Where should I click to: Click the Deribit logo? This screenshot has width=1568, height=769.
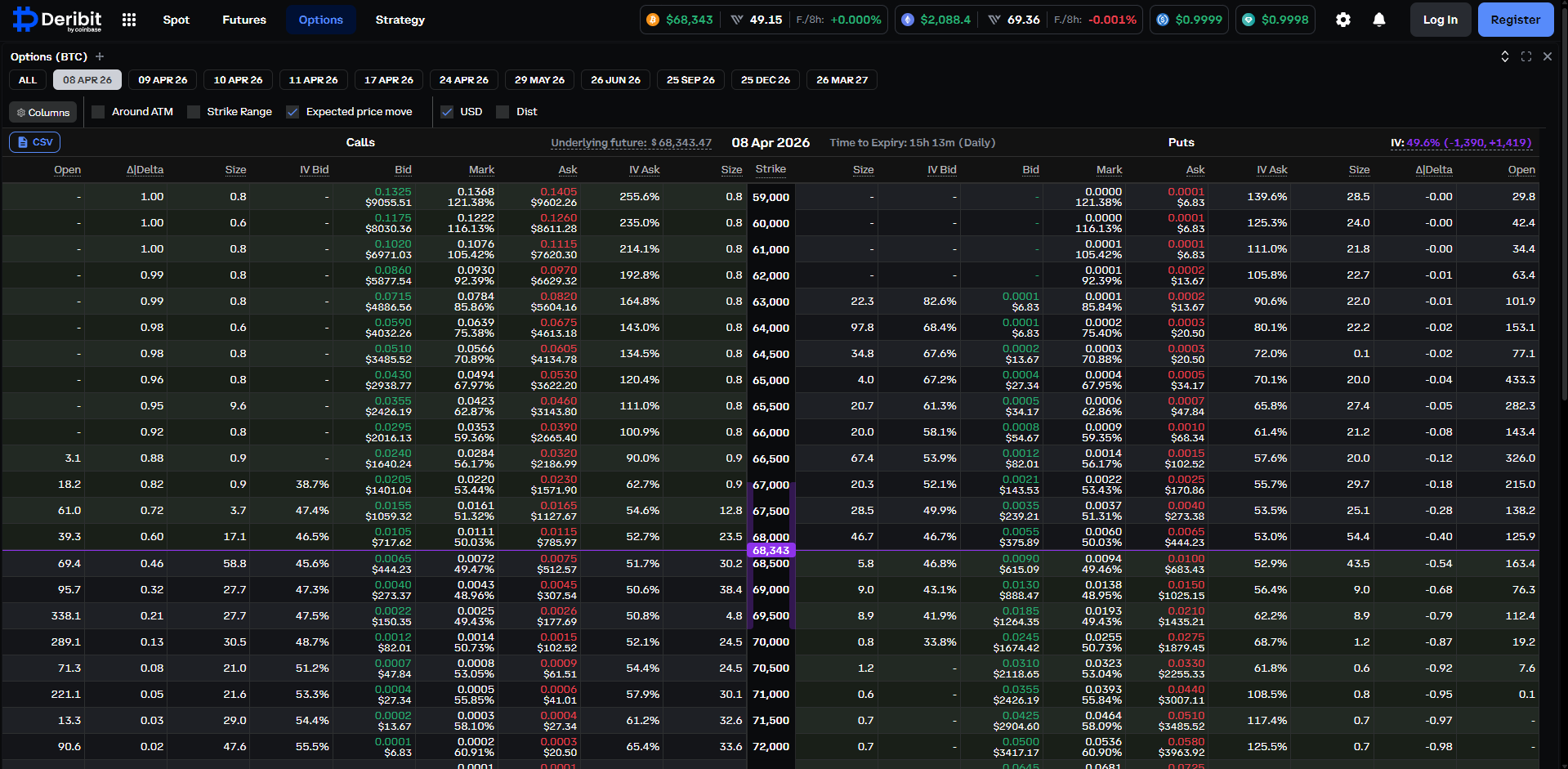pyautogui.click(x=57, y=20)
